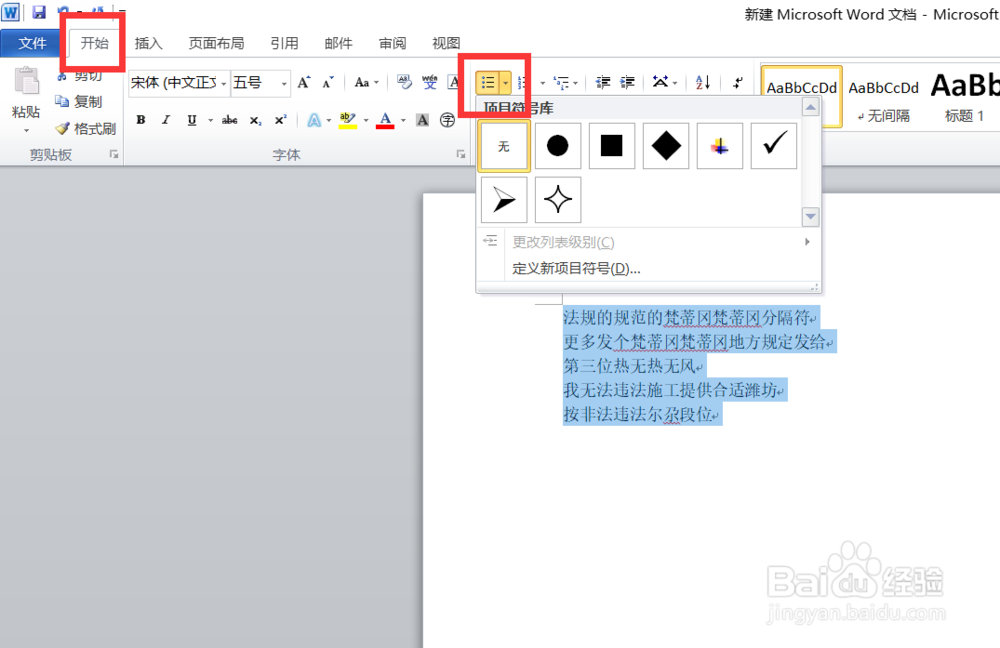Image resolution: width=1000 pixels, height=648 pixels.
Task: Open the 字体 dialog launcher
Action: [460, 154]
